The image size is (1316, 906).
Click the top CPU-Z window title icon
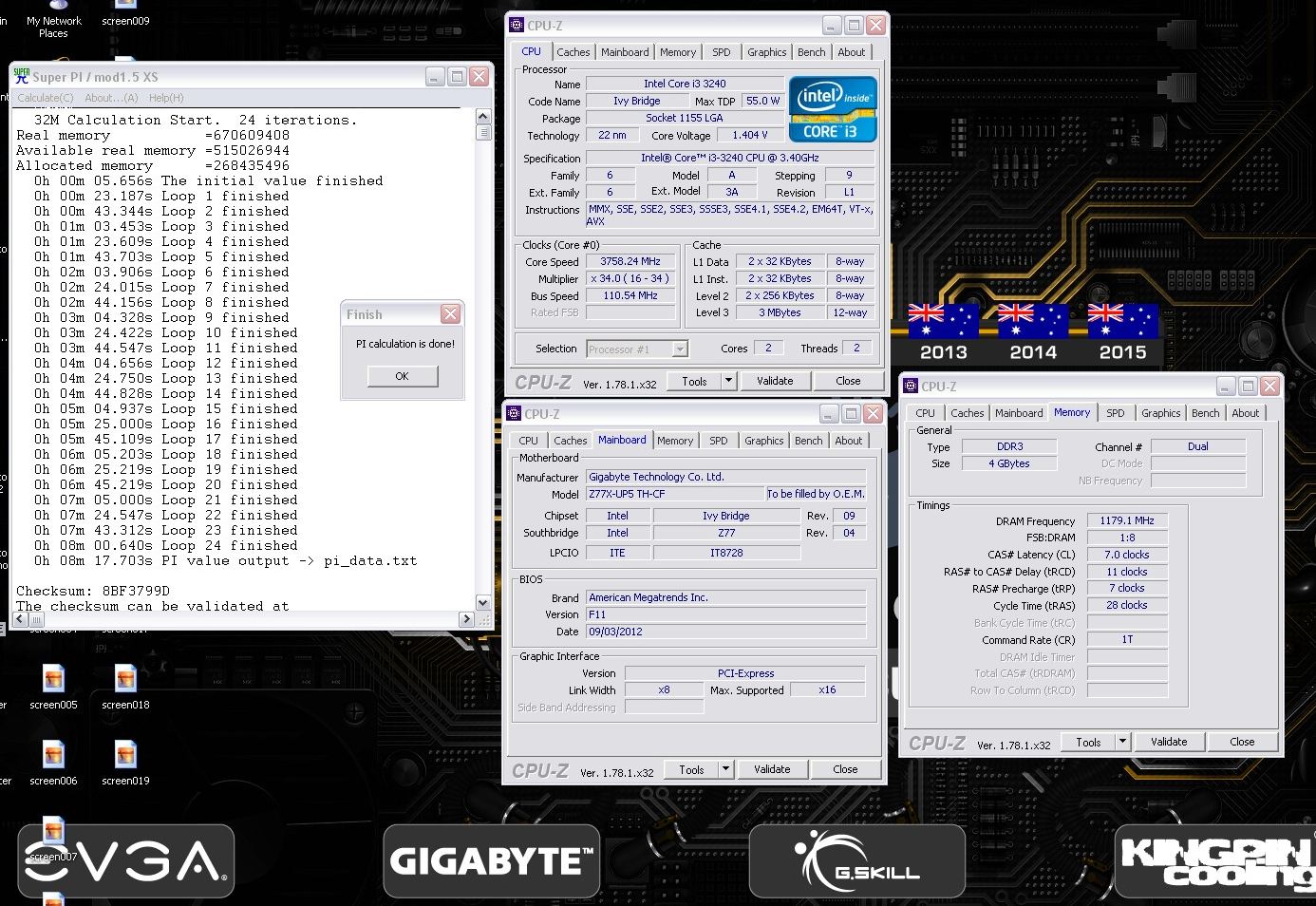517,26
